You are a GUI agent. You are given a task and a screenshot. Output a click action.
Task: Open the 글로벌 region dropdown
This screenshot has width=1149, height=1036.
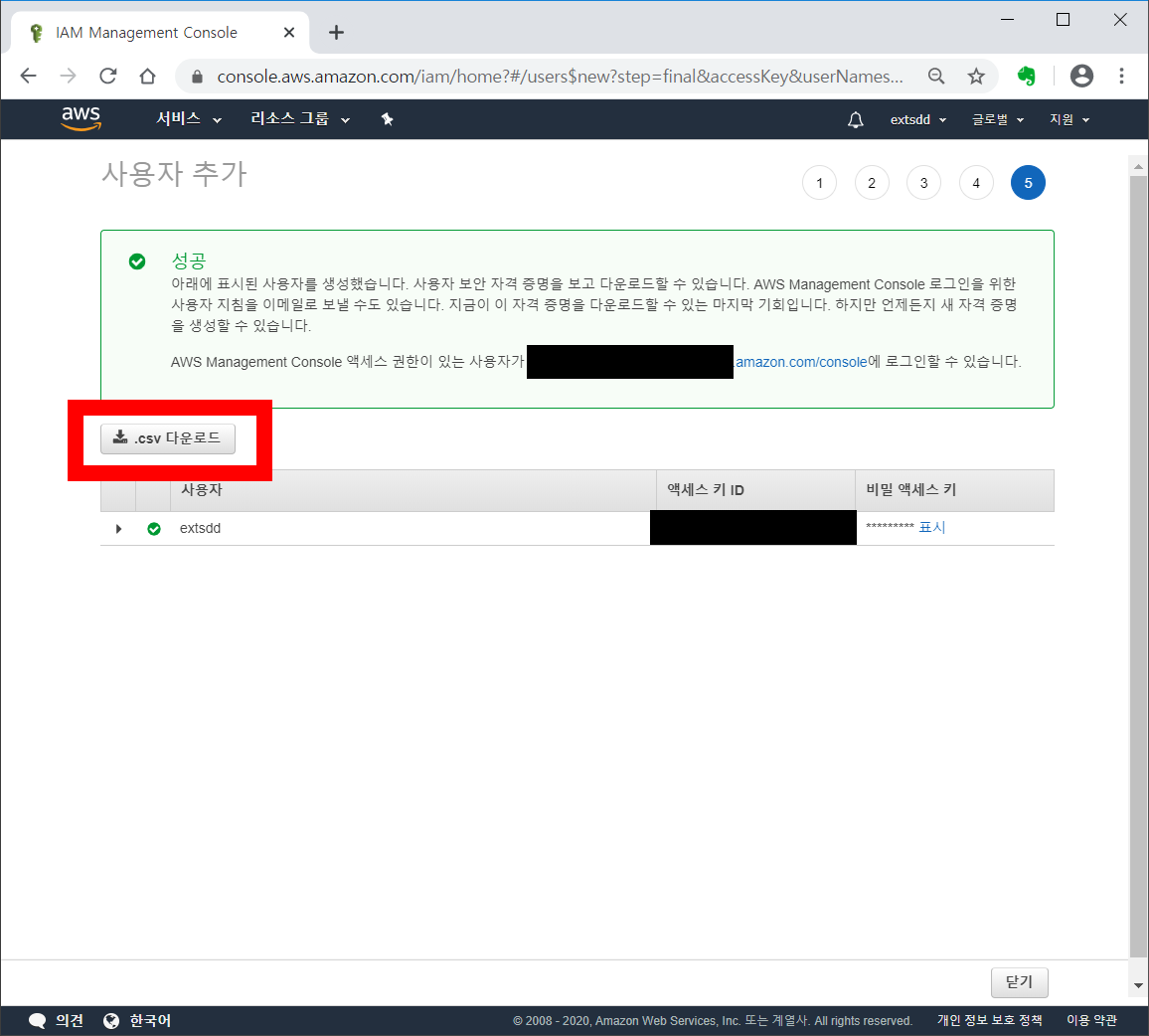(x=998, y=119)
